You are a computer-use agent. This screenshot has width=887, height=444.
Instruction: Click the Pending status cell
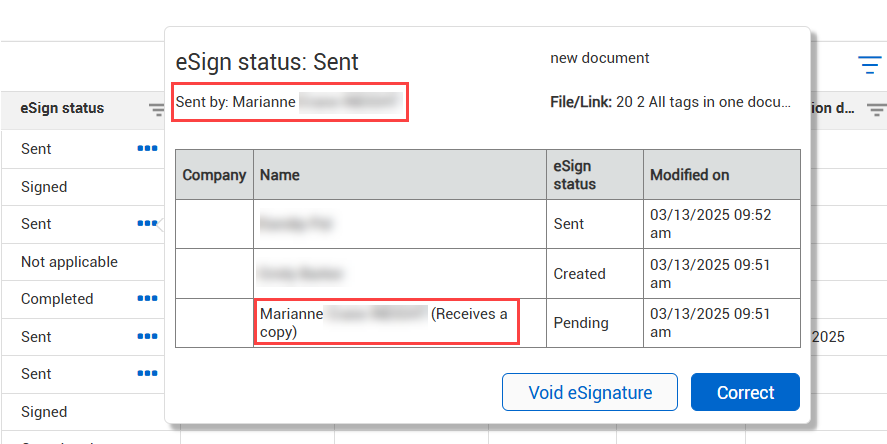595,323
